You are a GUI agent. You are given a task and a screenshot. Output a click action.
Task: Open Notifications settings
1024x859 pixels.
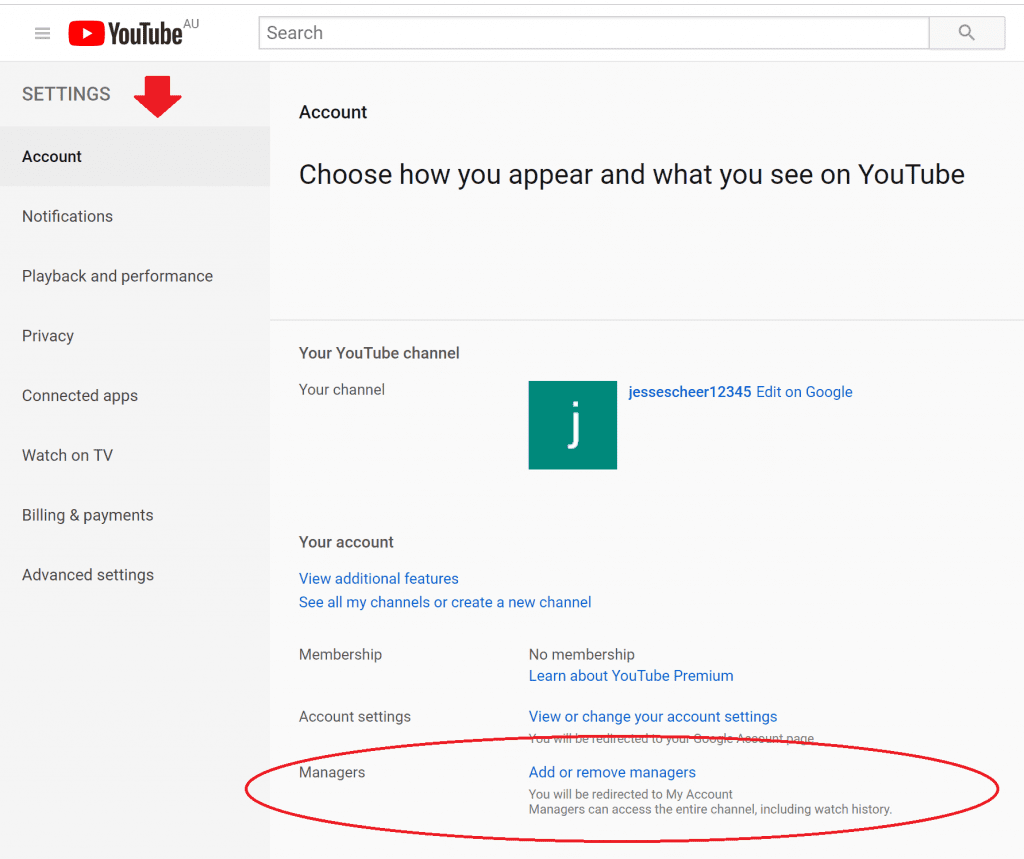(67, 216)
